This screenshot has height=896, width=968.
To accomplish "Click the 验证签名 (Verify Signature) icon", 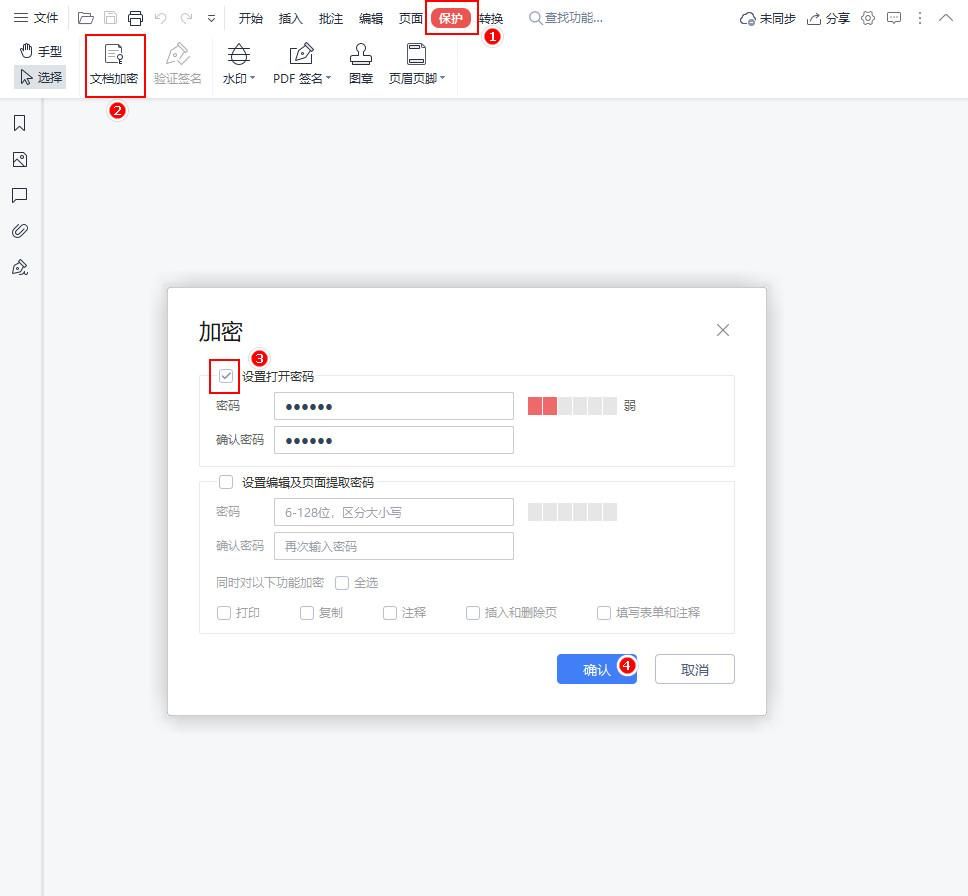I will (178, 62).
